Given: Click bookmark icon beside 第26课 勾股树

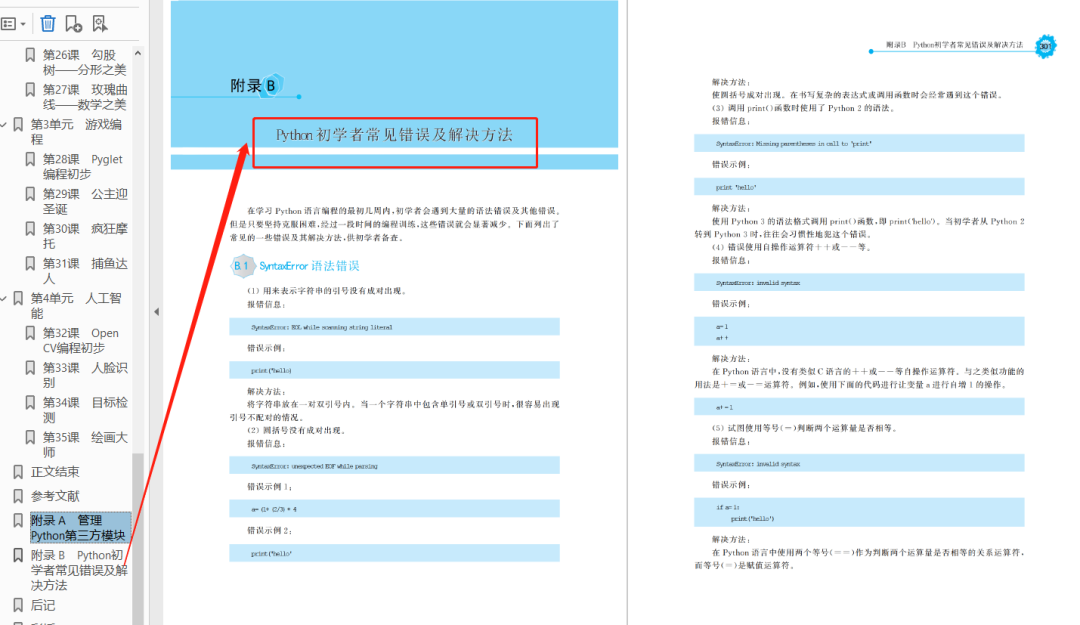Looking at the screenshot, I should pos(30,54).
